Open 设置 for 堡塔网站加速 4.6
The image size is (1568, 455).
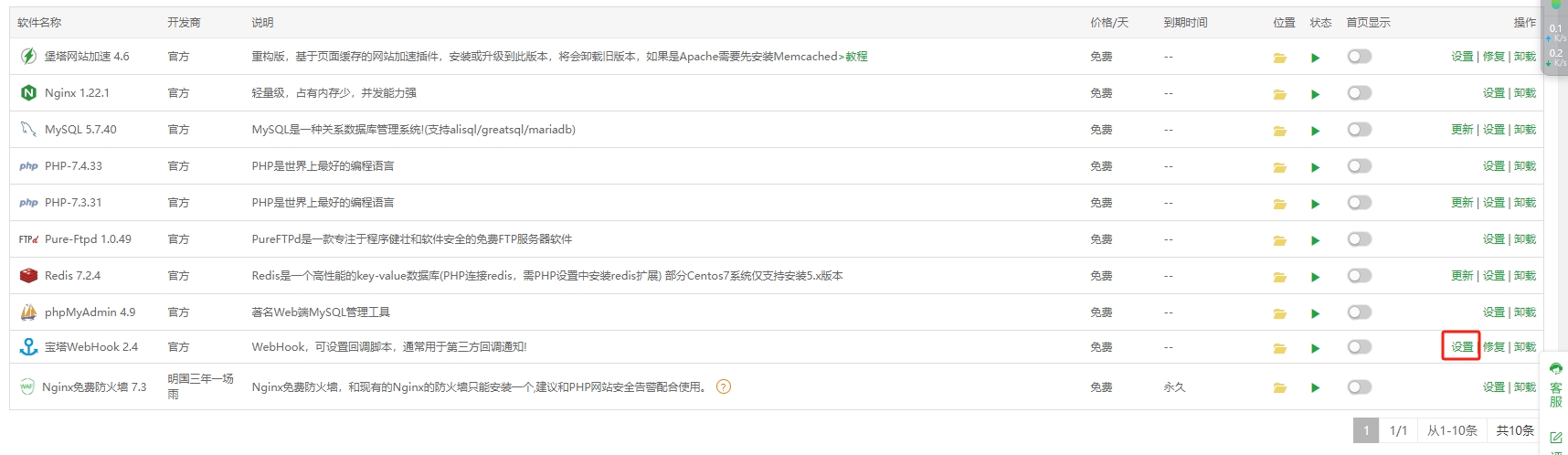tap(1462, 57)
